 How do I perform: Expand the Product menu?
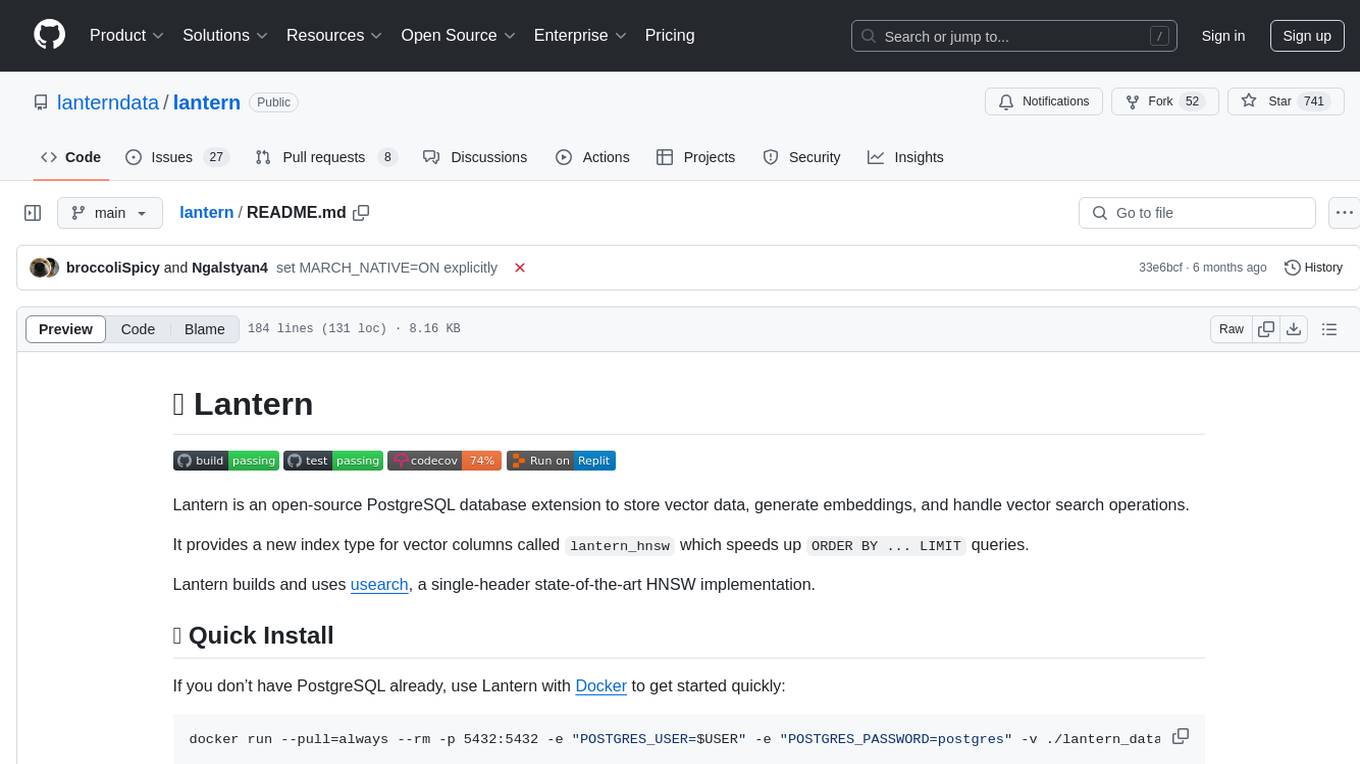pyautogui.click(x=127, y=35)
